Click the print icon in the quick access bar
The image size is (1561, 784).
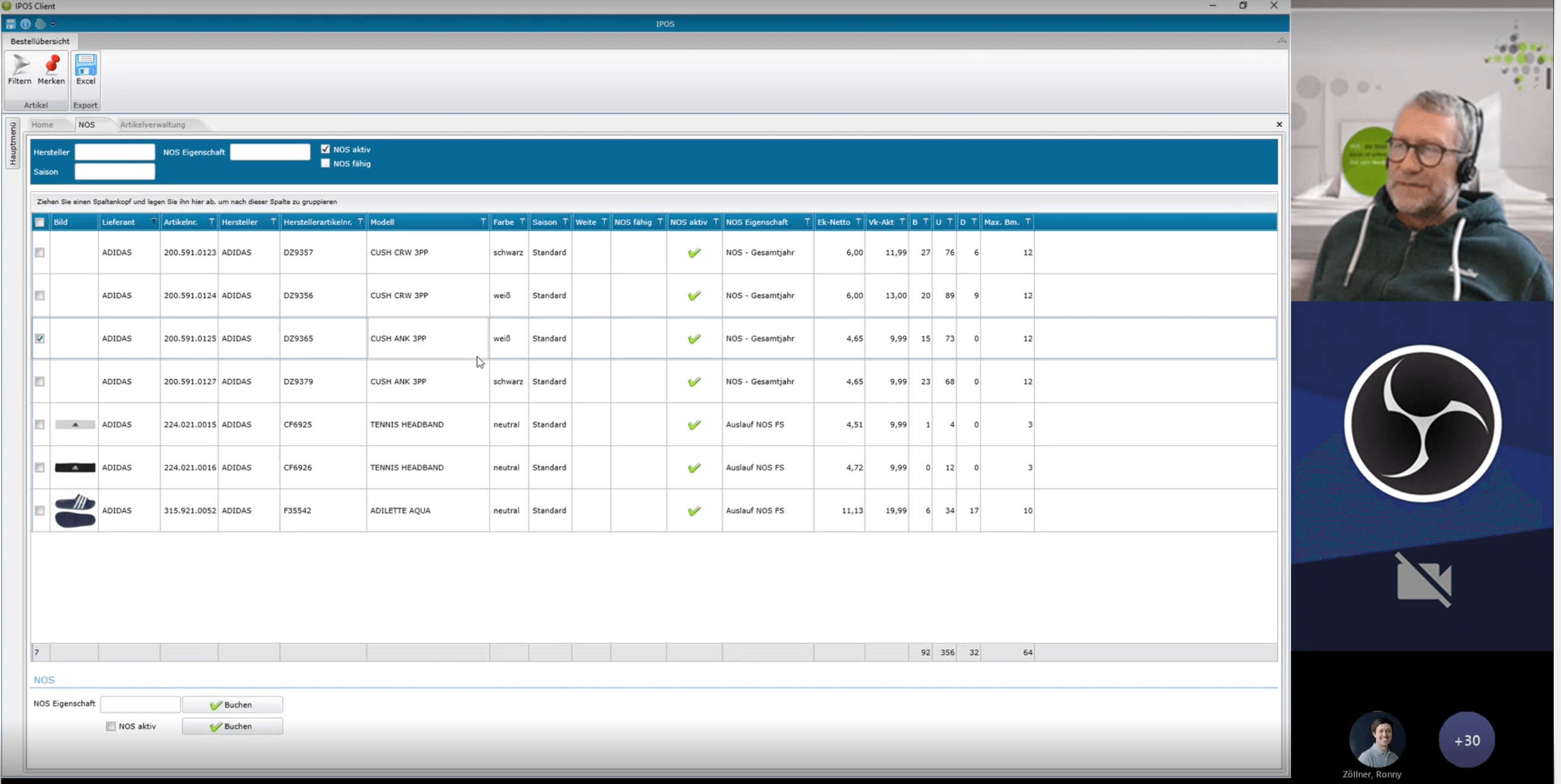point(40,24)
